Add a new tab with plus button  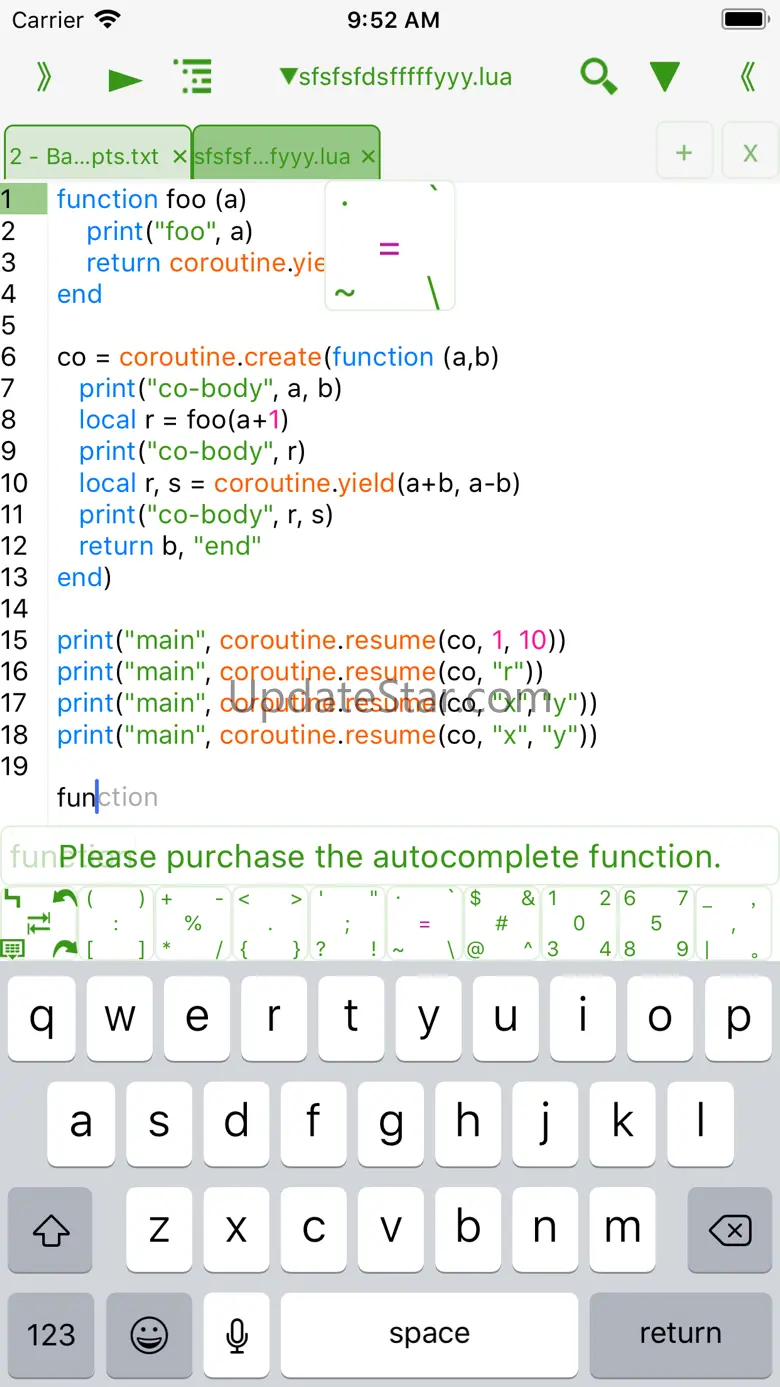(684, 152)
